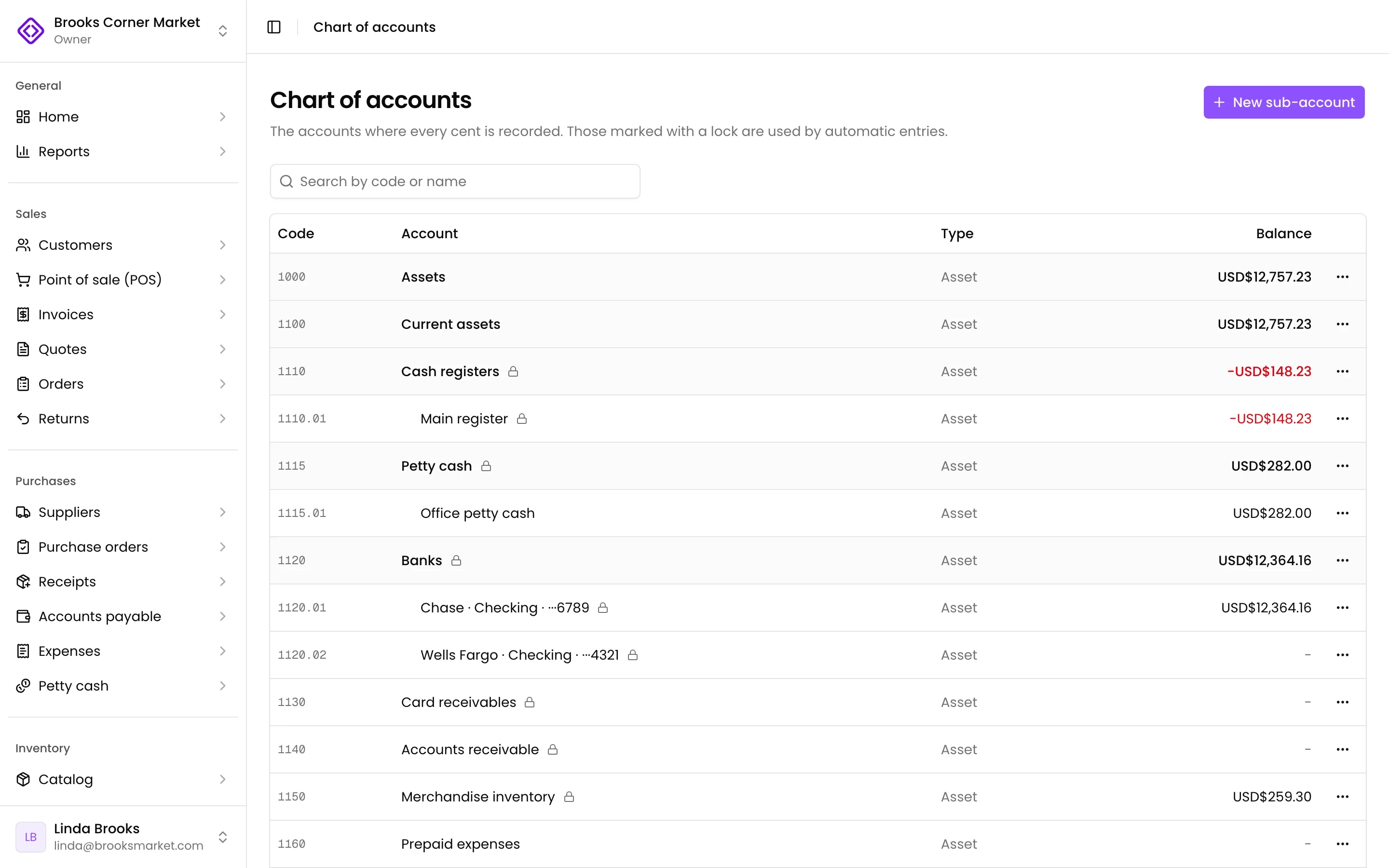Open more options for Main register row
1389x868 pixels.
[1342, 419]
